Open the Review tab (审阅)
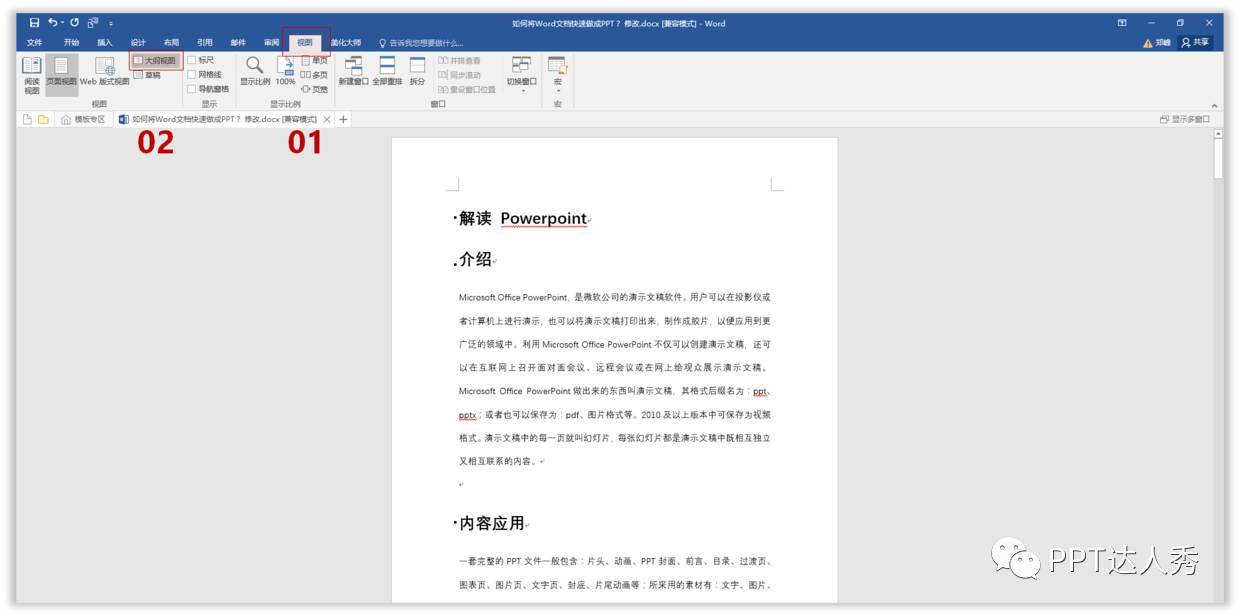This screenshot has height=616, width=1240. [271, 43]
